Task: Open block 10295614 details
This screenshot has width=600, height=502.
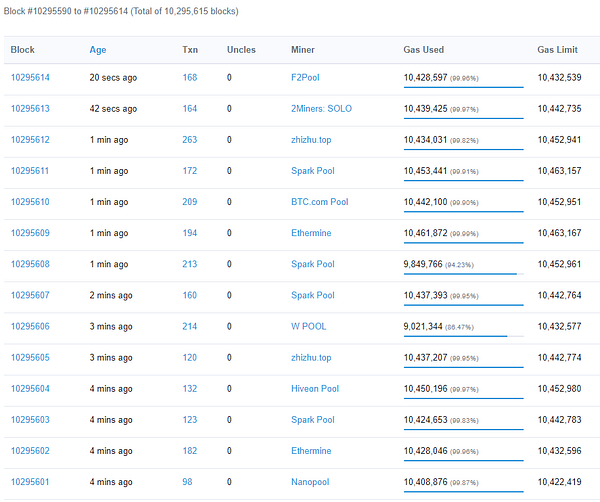Action: tap(30, 78)
